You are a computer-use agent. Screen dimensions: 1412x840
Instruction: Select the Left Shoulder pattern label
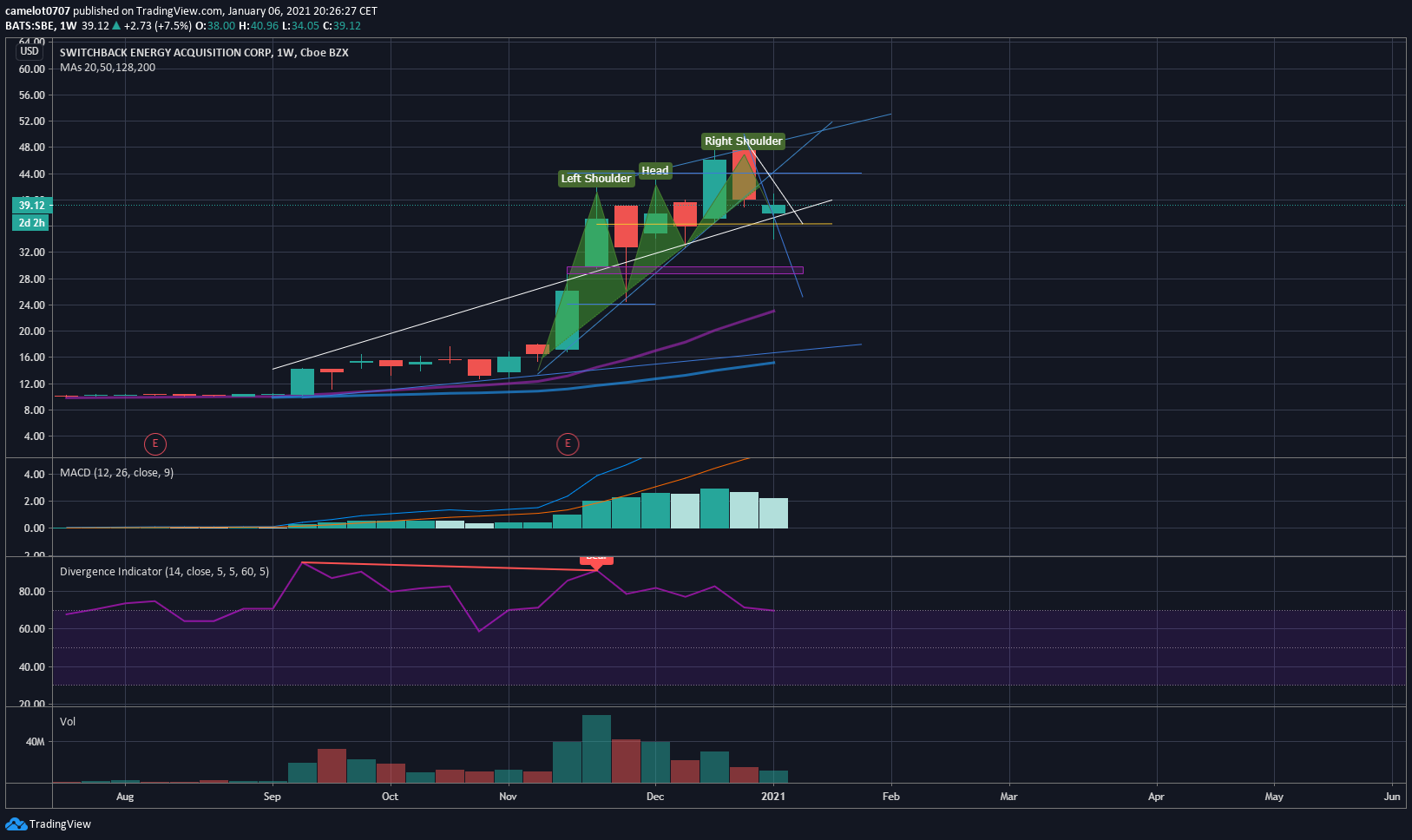click(596, 179)
